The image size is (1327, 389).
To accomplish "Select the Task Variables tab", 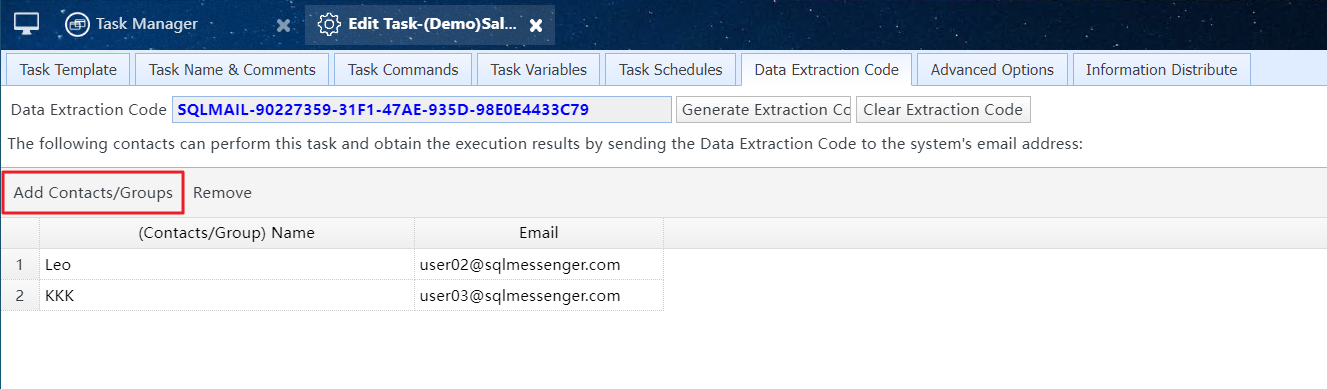I will [538, 70].
